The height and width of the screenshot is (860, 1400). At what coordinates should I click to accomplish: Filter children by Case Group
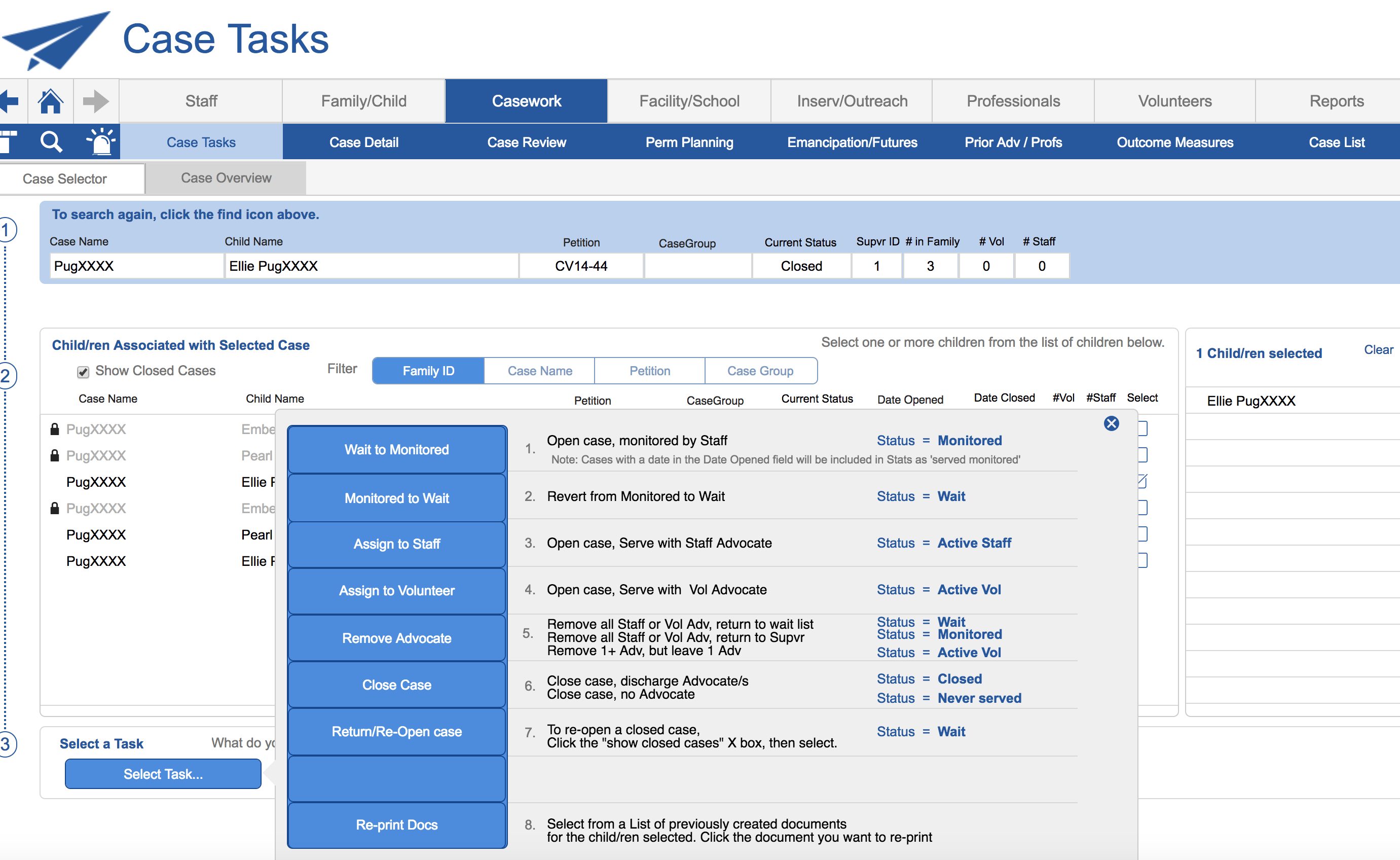tap(760, 371)
